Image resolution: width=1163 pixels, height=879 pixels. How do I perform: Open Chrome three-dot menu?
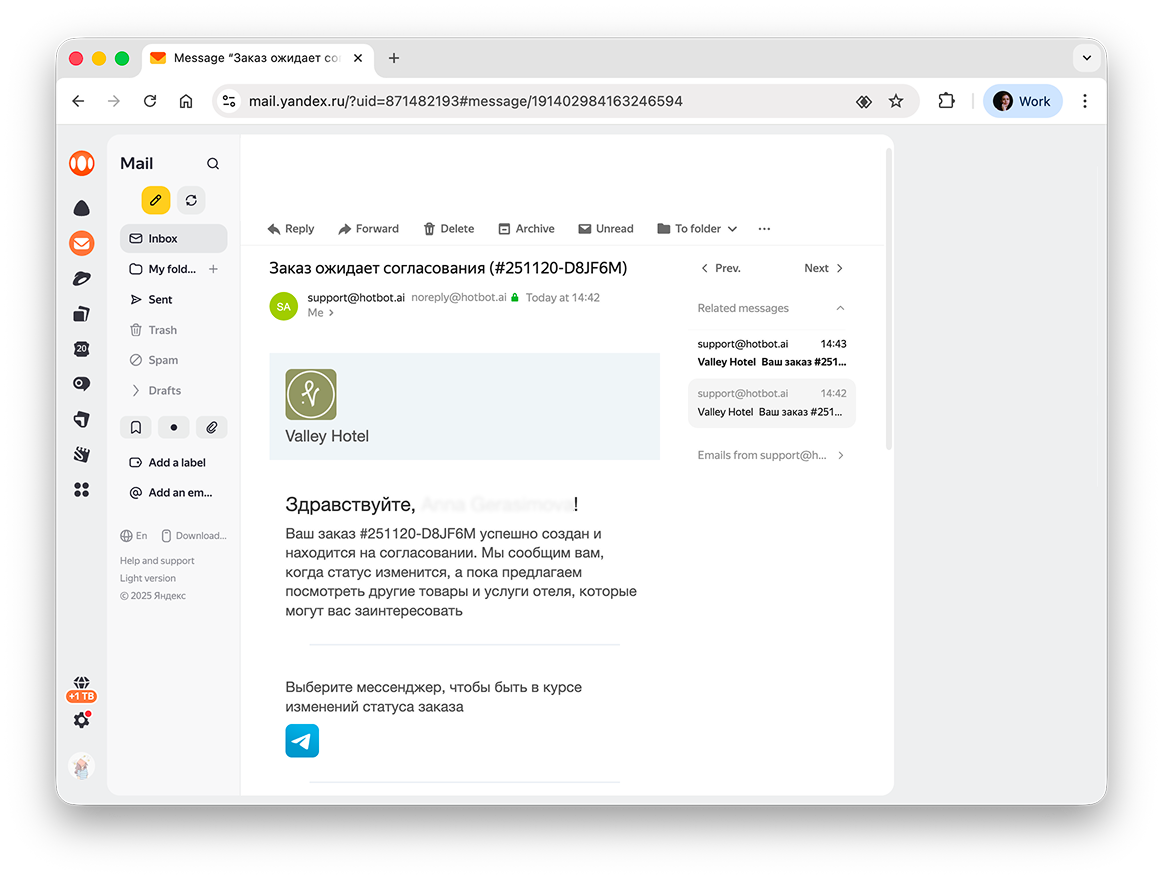[x=1084, y=101]
